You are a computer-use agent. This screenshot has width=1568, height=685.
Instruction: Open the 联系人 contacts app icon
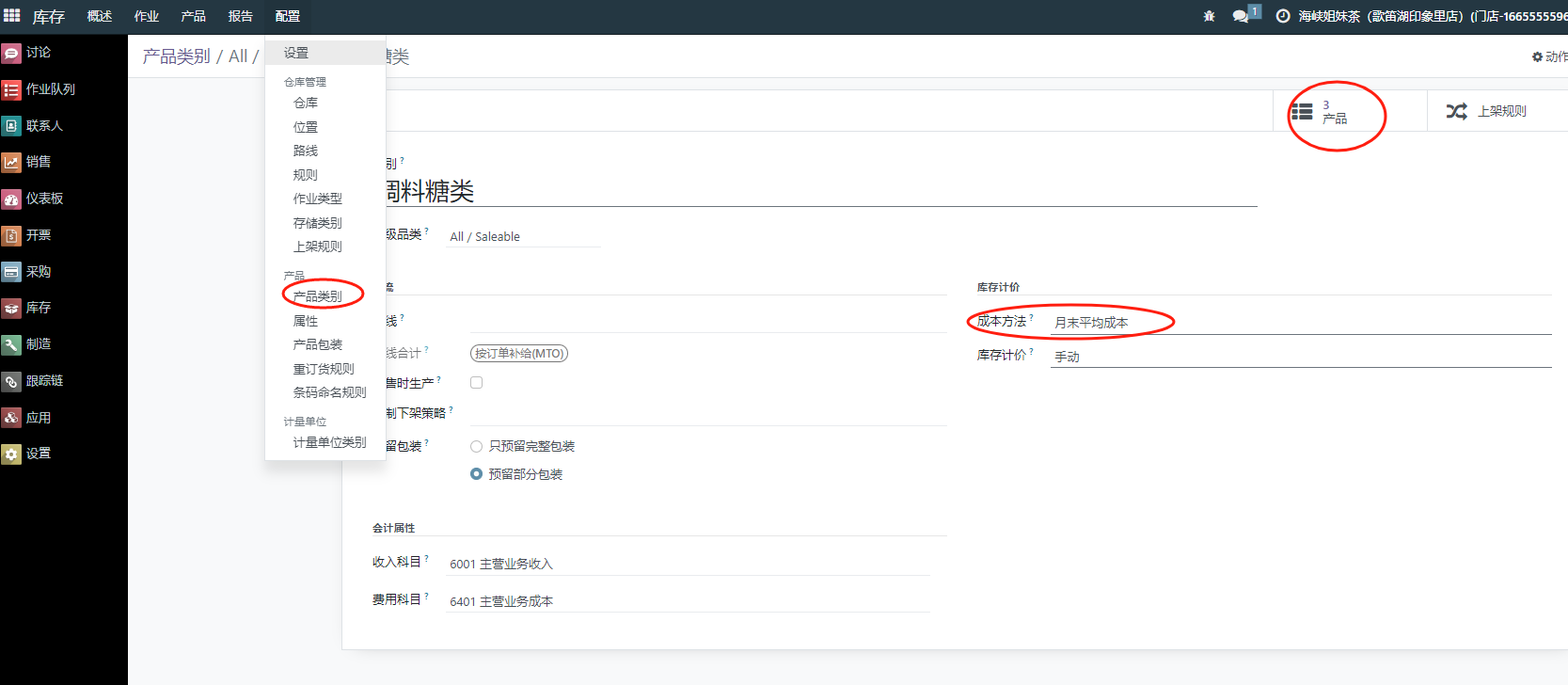(x=11, y=126)
